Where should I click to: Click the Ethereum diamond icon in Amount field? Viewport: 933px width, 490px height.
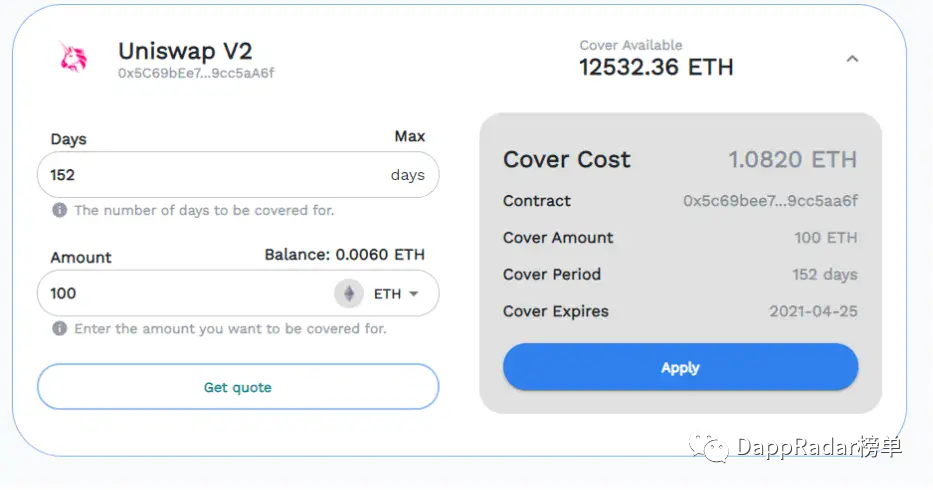pyautogui.click(x=349, y=294)
